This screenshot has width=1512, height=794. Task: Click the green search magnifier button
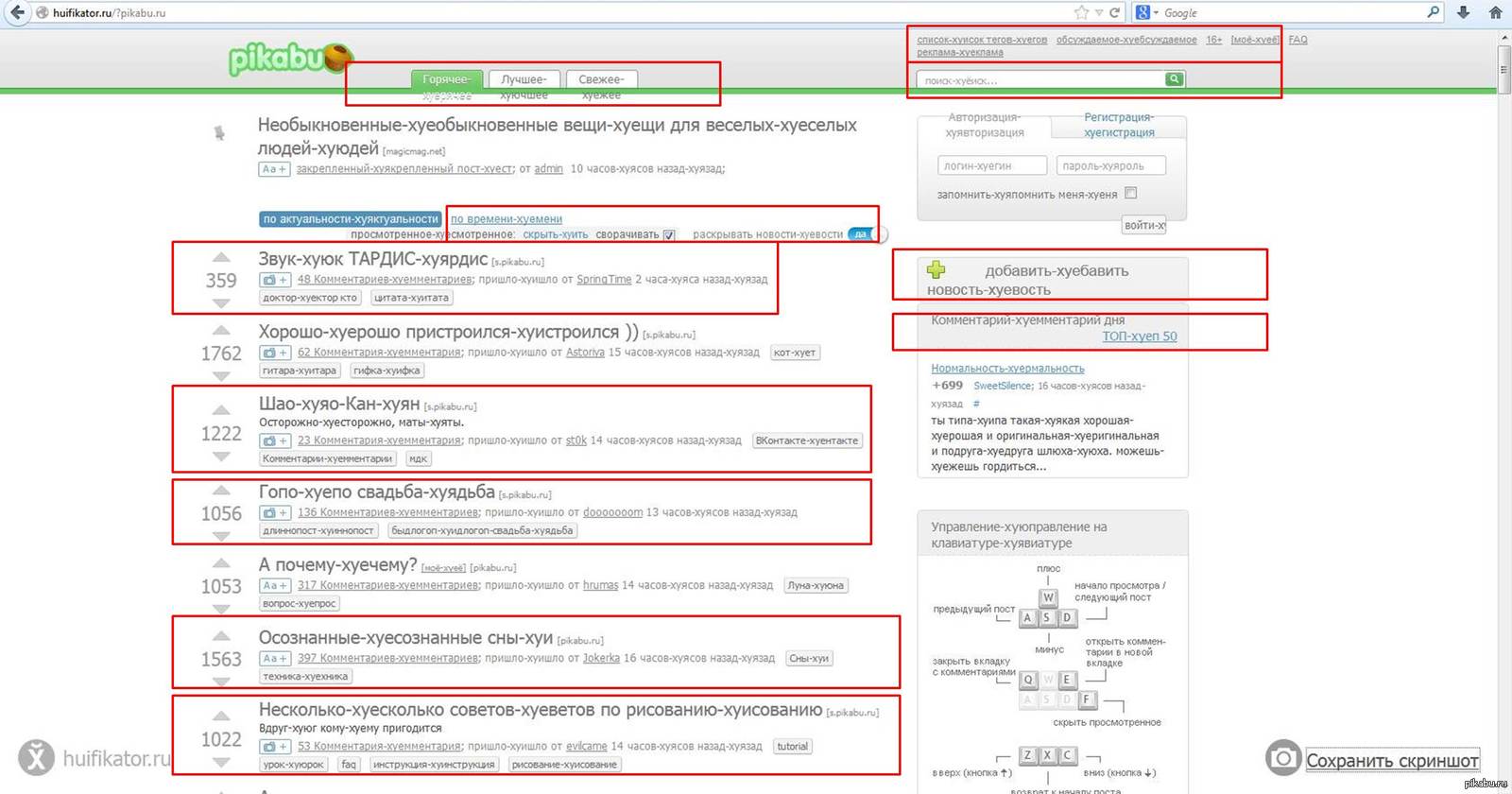pos(1175,79)
